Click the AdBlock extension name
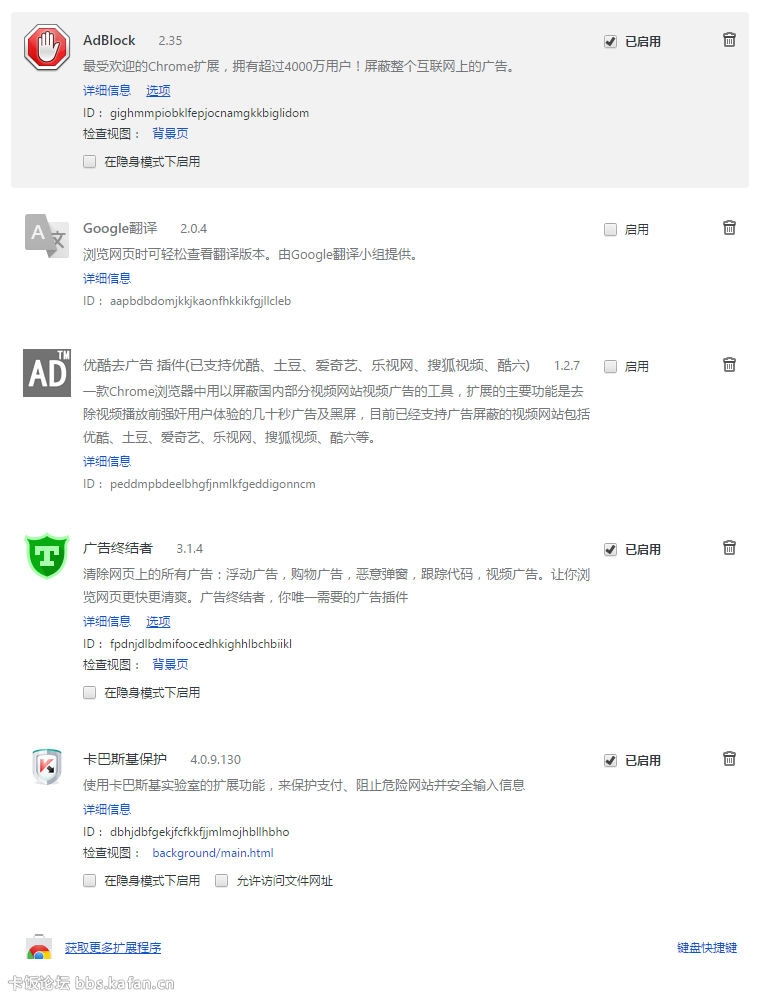The image size is (768, 999). (x=109, y=40)
